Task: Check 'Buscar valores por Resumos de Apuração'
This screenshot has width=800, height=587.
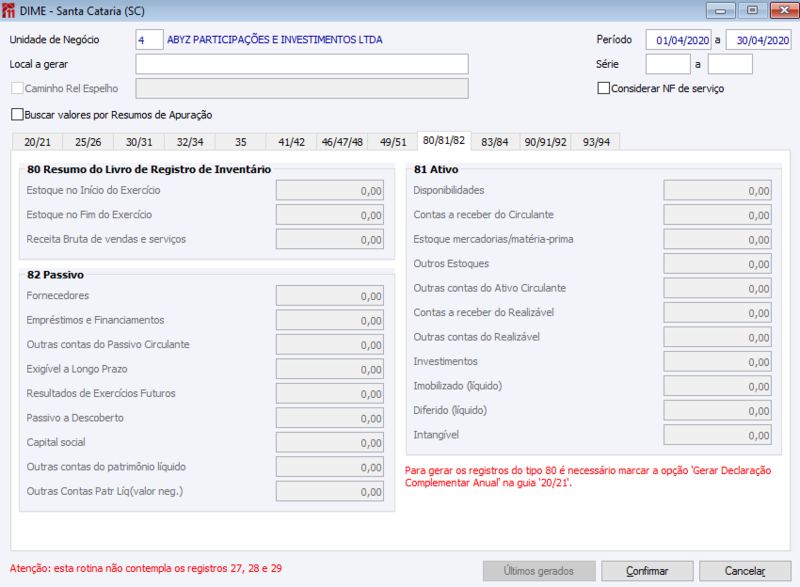Action: point(16,113)
